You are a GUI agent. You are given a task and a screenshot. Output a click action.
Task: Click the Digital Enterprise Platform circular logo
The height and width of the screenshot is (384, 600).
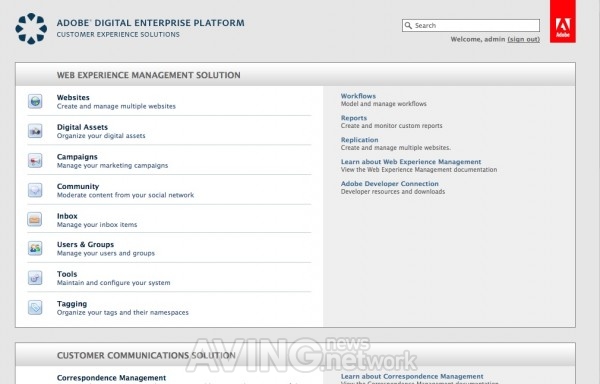(x=31, y=29)
